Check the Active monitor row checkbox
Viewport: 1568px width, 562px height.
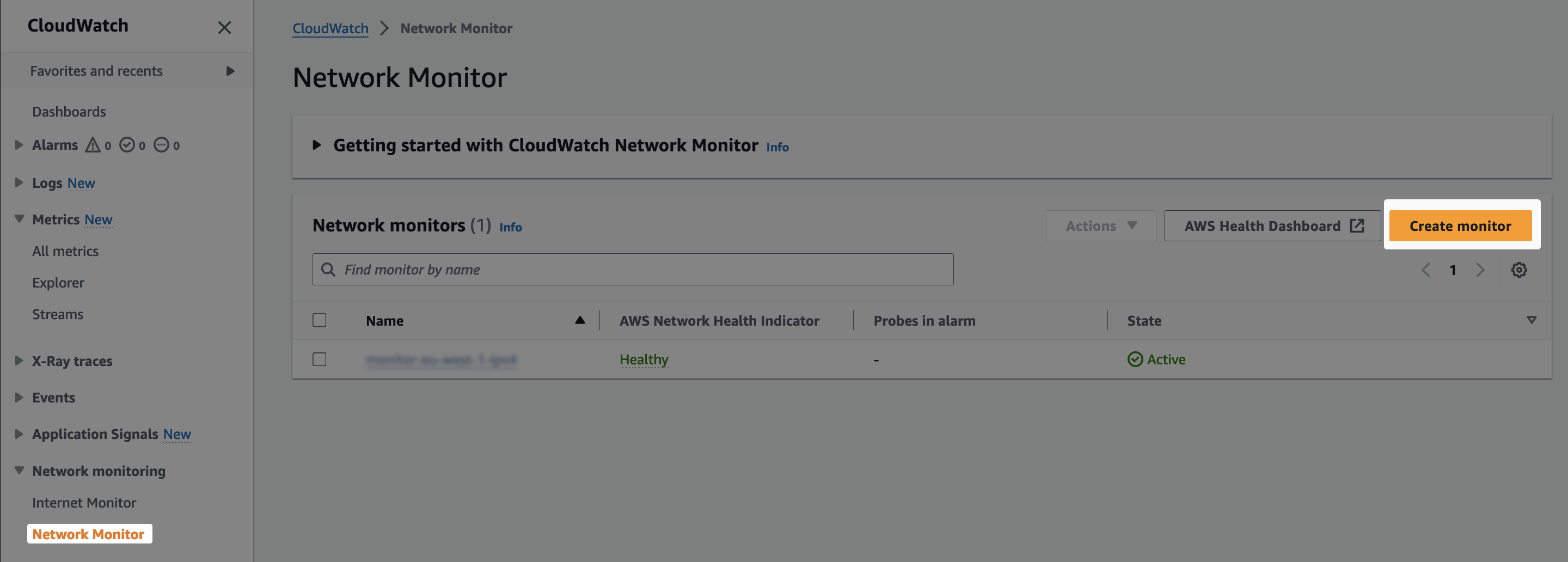pos(320,359)
